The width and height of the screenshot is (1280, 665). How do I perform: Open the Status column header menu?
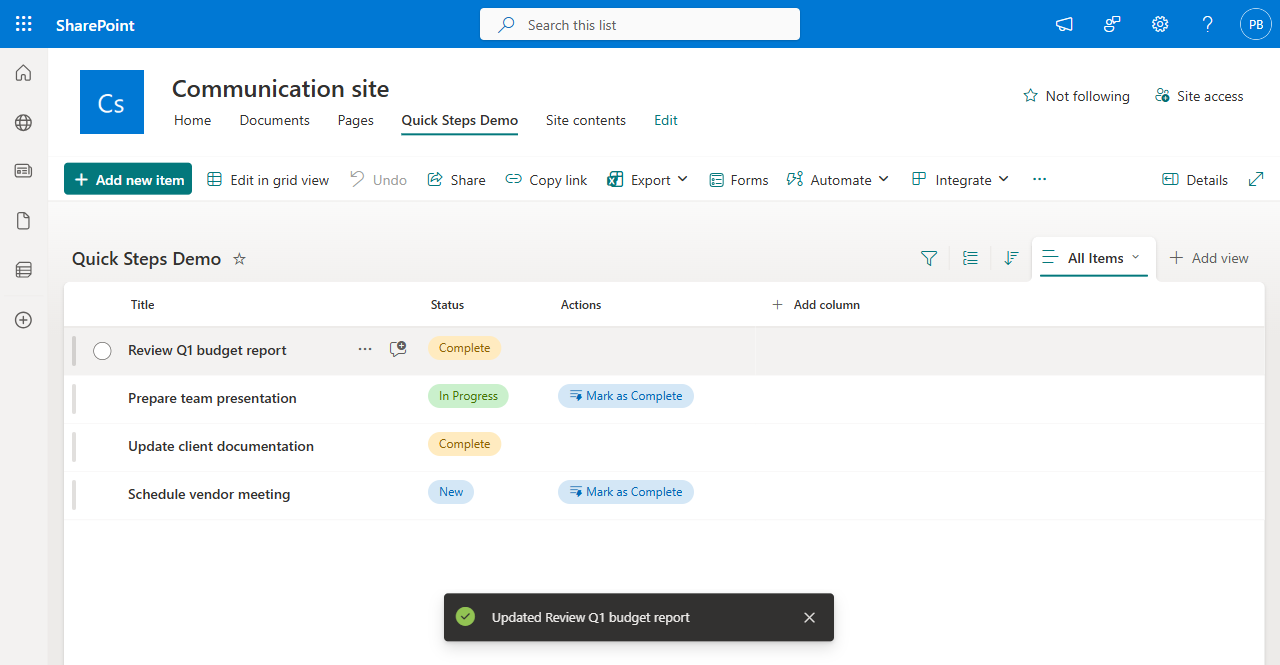click(447, 305)
